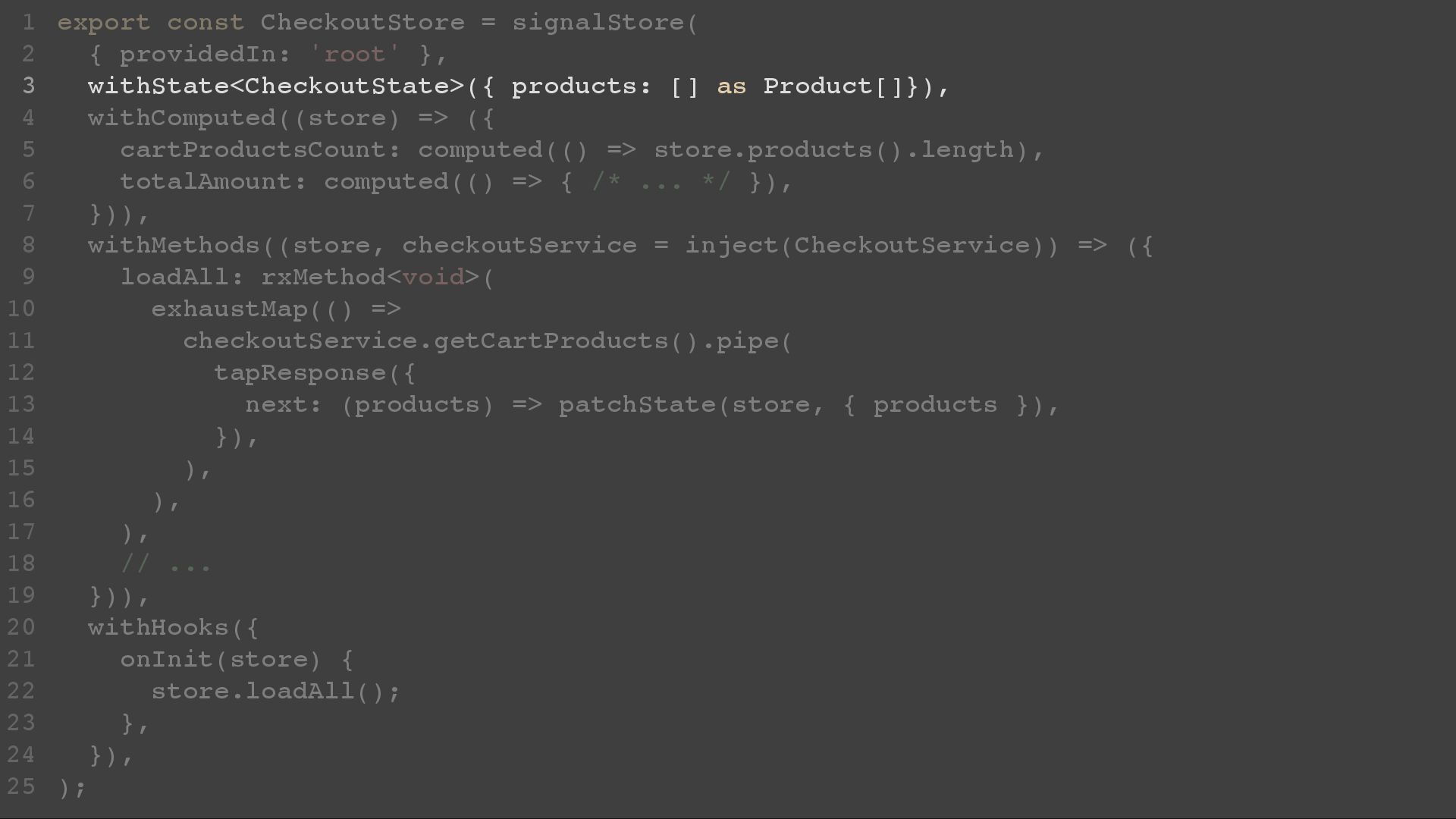Click the rxMethod call on line 9

pos(324,278)
